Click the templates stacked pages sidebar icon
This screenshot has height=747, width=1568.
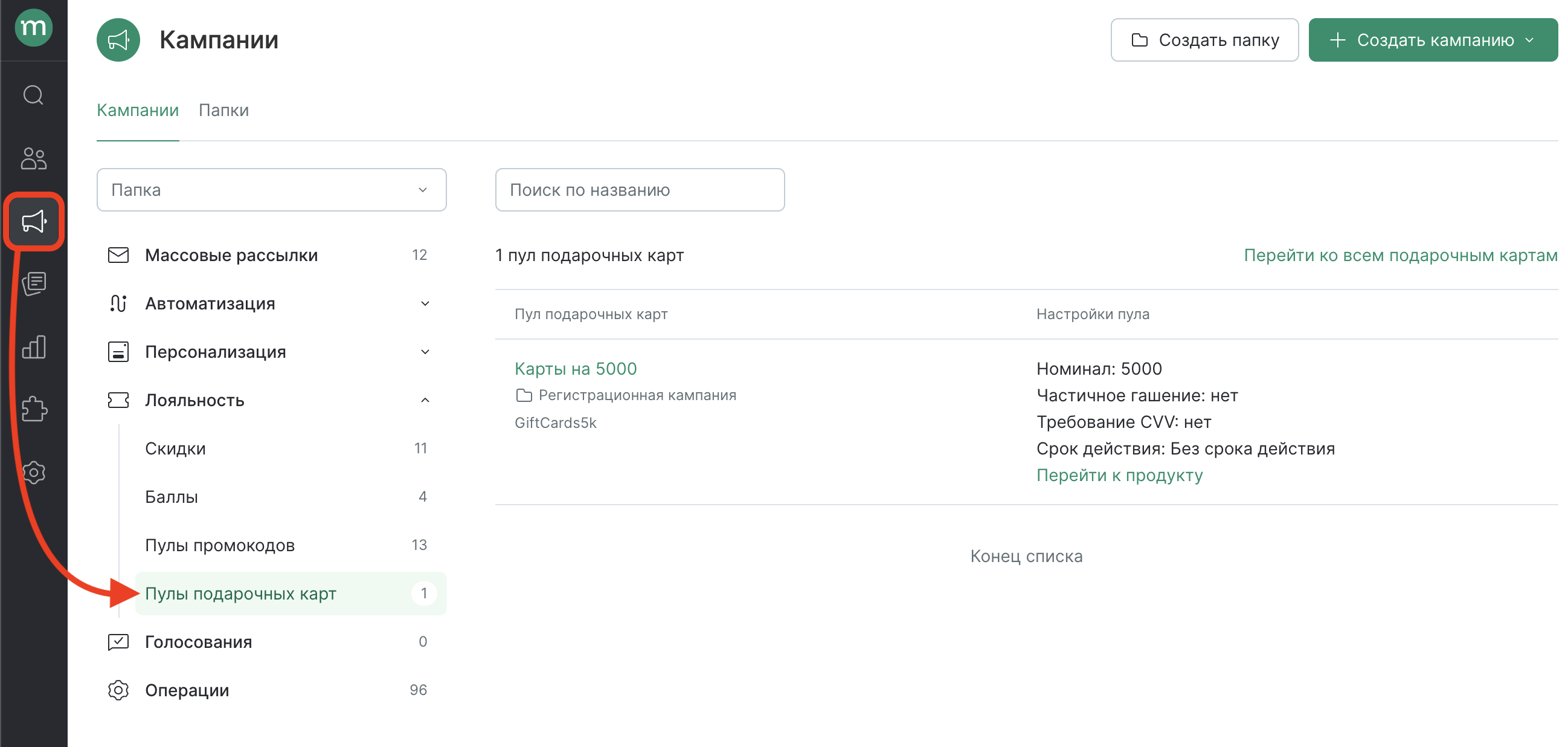[33, 284]
